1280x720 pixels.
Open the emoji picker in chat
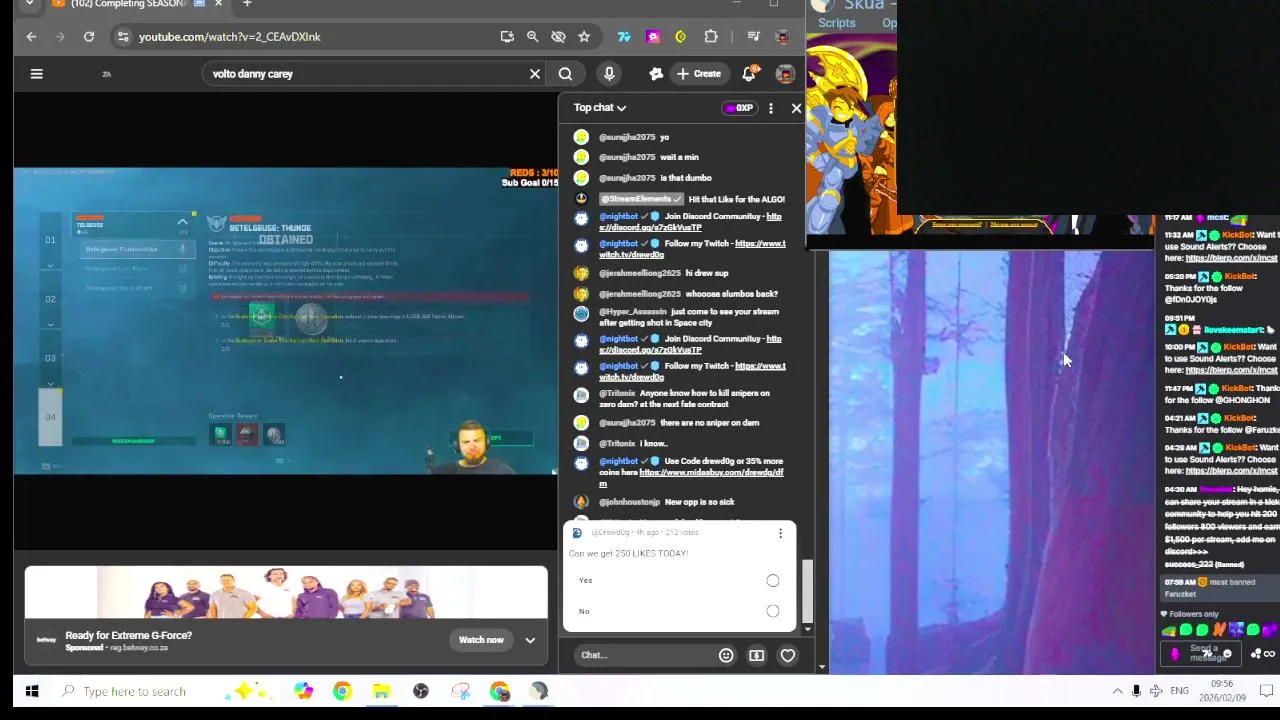[726, 656]
